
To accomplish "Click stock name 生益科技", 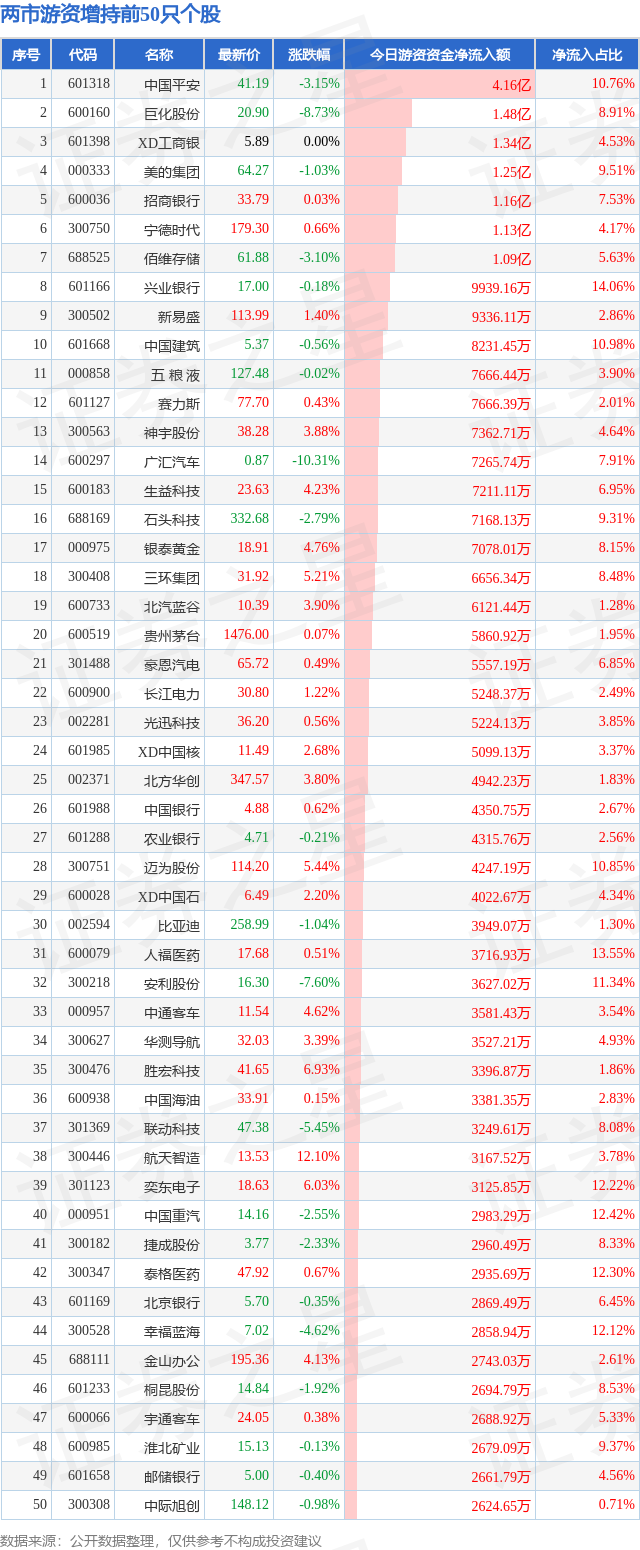I will tap(172, 491).
